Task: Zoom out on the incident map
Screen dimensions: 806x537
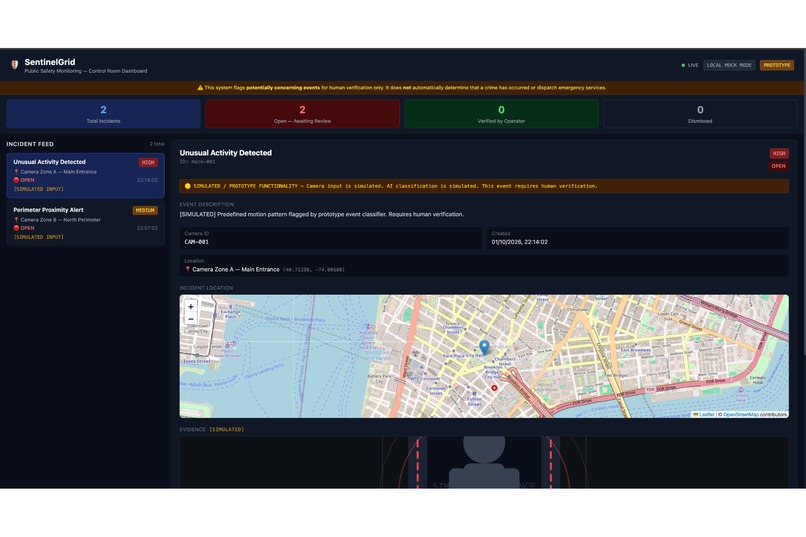Action: pos(191,319)
